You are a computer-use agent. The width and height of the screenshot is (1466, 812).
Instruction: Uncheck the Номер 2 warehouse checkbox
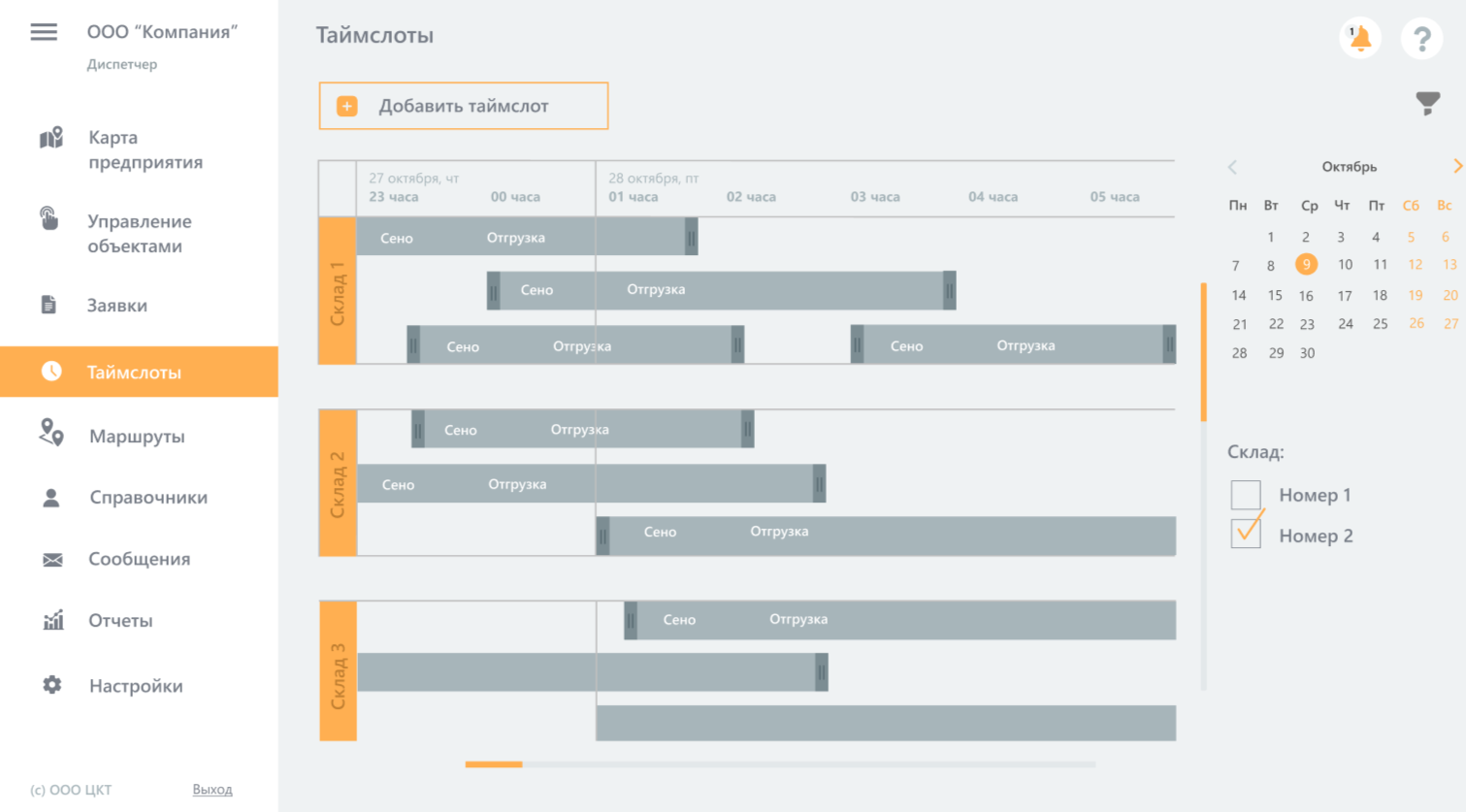point(1246,535)
